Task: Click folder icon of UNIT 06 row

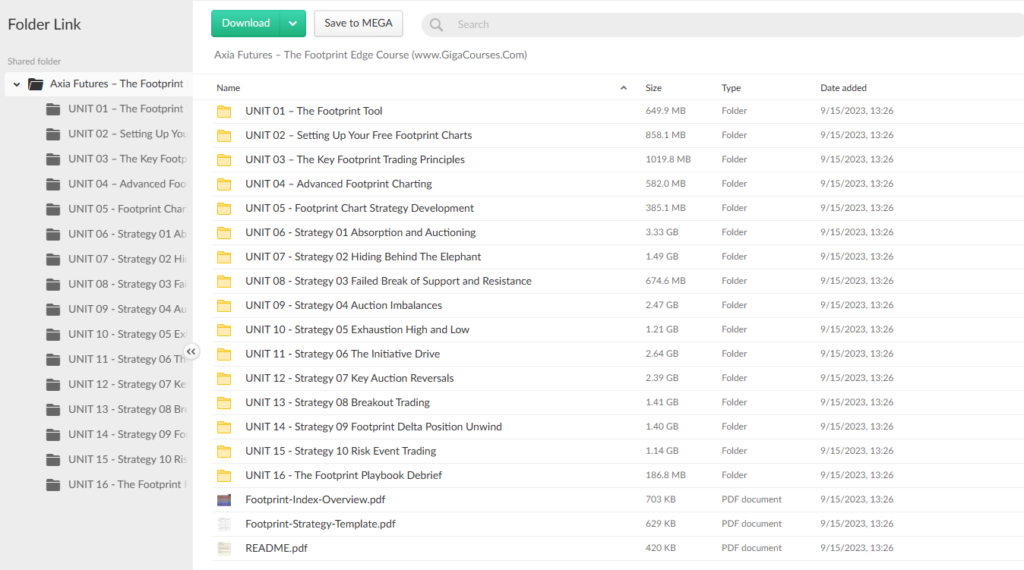Action: 224,233
